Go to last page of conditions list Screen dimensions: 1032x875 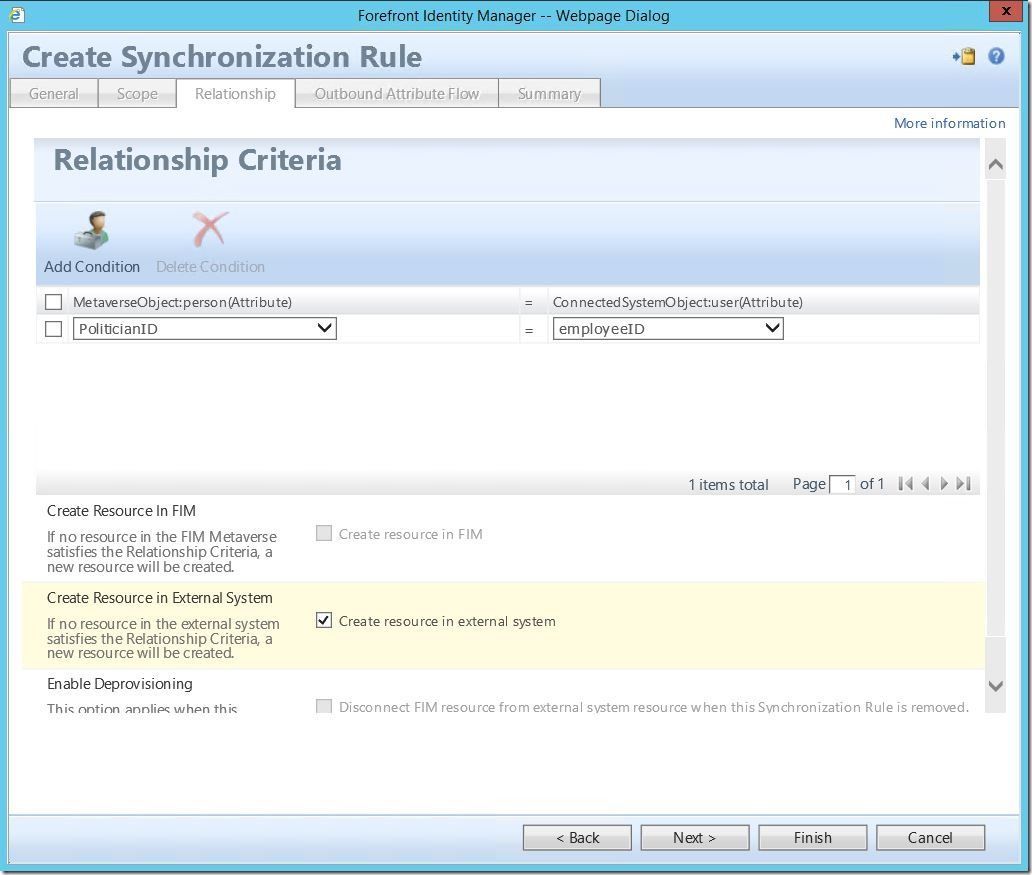click(x=964, y=484)
